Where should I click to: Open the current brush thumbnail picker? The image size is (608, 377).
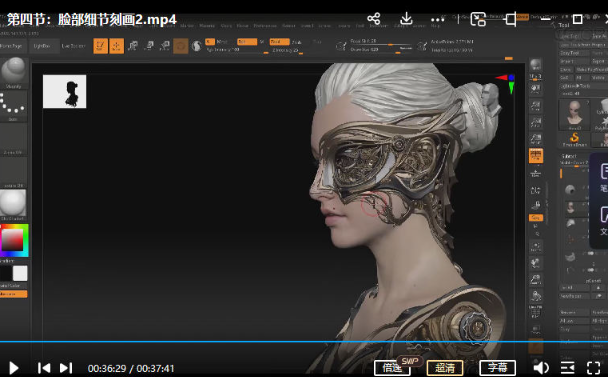(x=14, y=73)
